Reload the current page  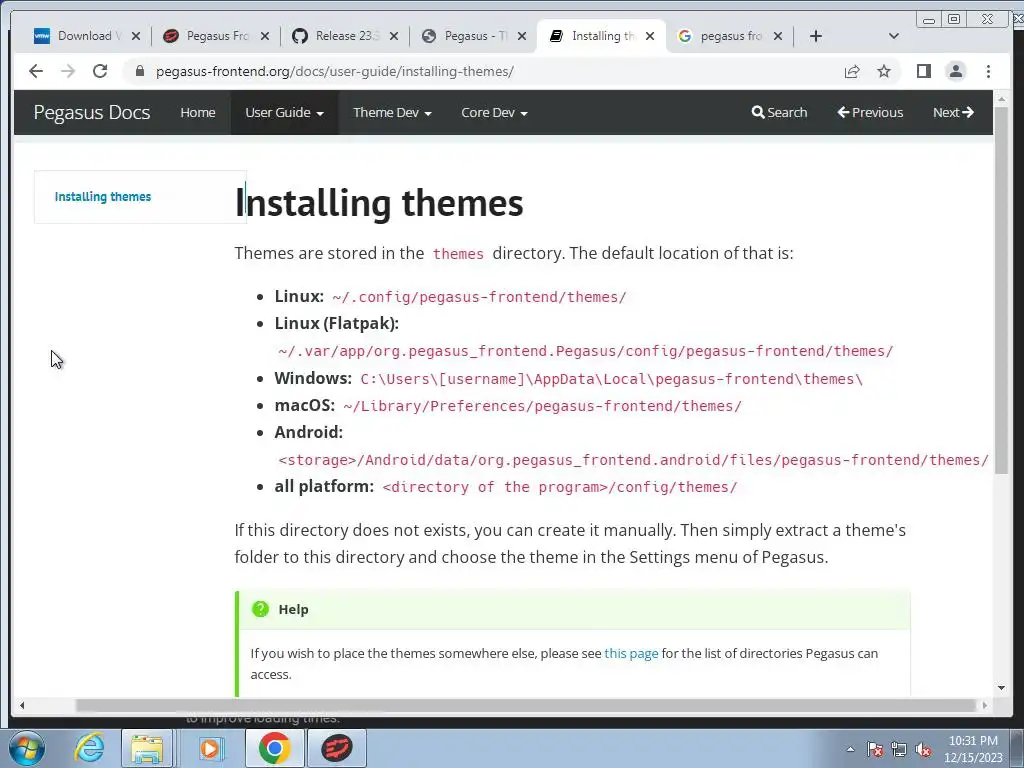(x=100, y=71)
